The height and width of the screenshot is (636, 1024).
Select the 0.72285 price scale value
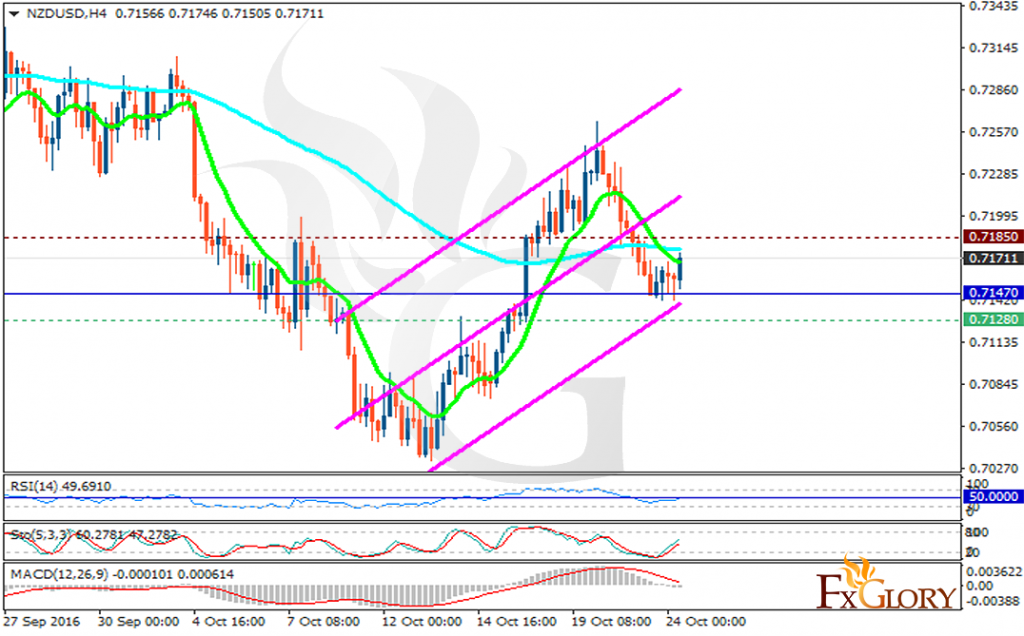(993, 174)
